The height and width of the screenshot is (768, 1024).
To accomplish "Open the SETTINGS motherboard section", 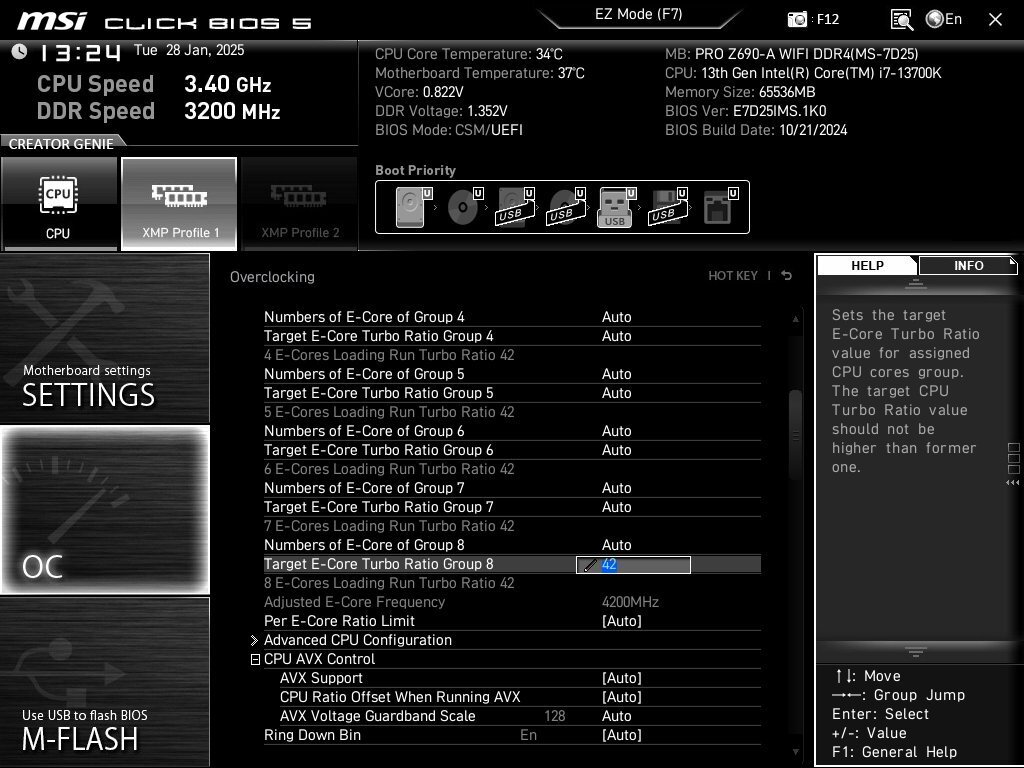I will click(x=104, y=338).
